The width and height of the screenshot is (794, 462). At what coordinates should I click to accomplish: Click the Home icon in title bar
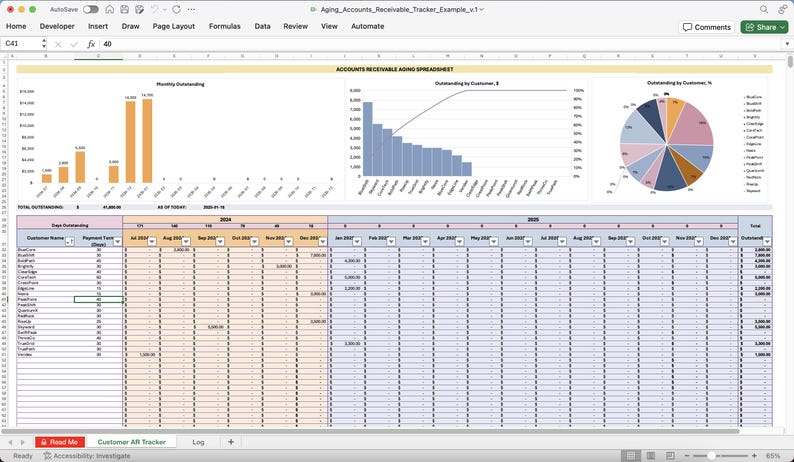[109, 10]
